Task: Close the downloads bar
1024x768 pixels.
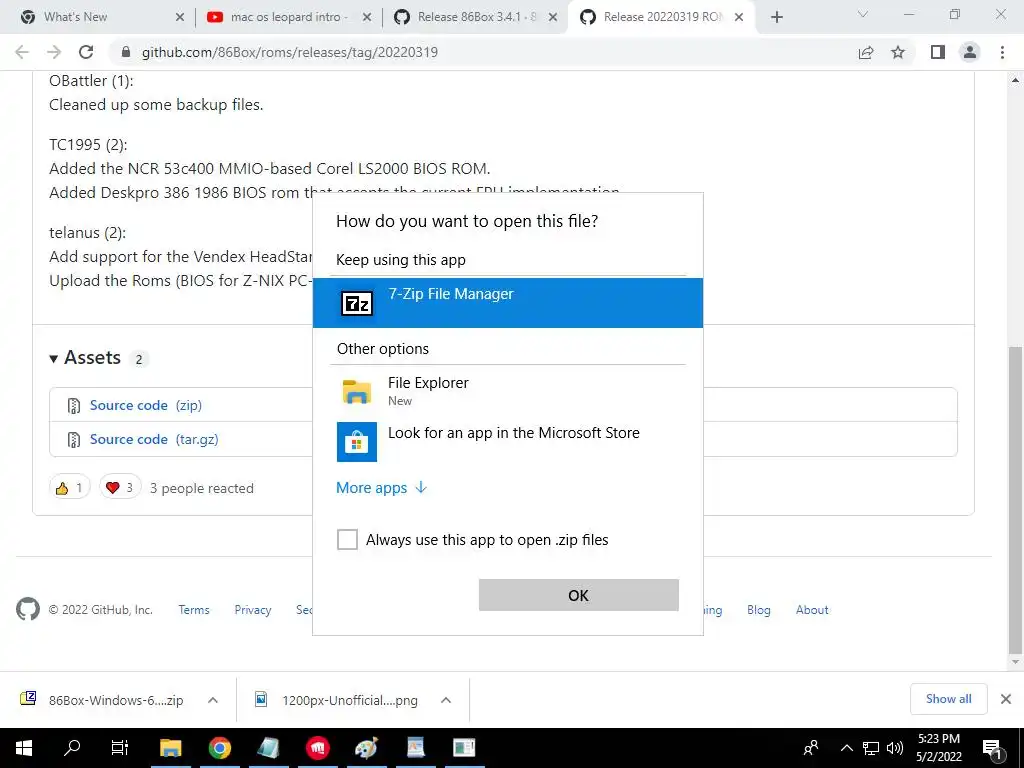Action: [1006, 699]
